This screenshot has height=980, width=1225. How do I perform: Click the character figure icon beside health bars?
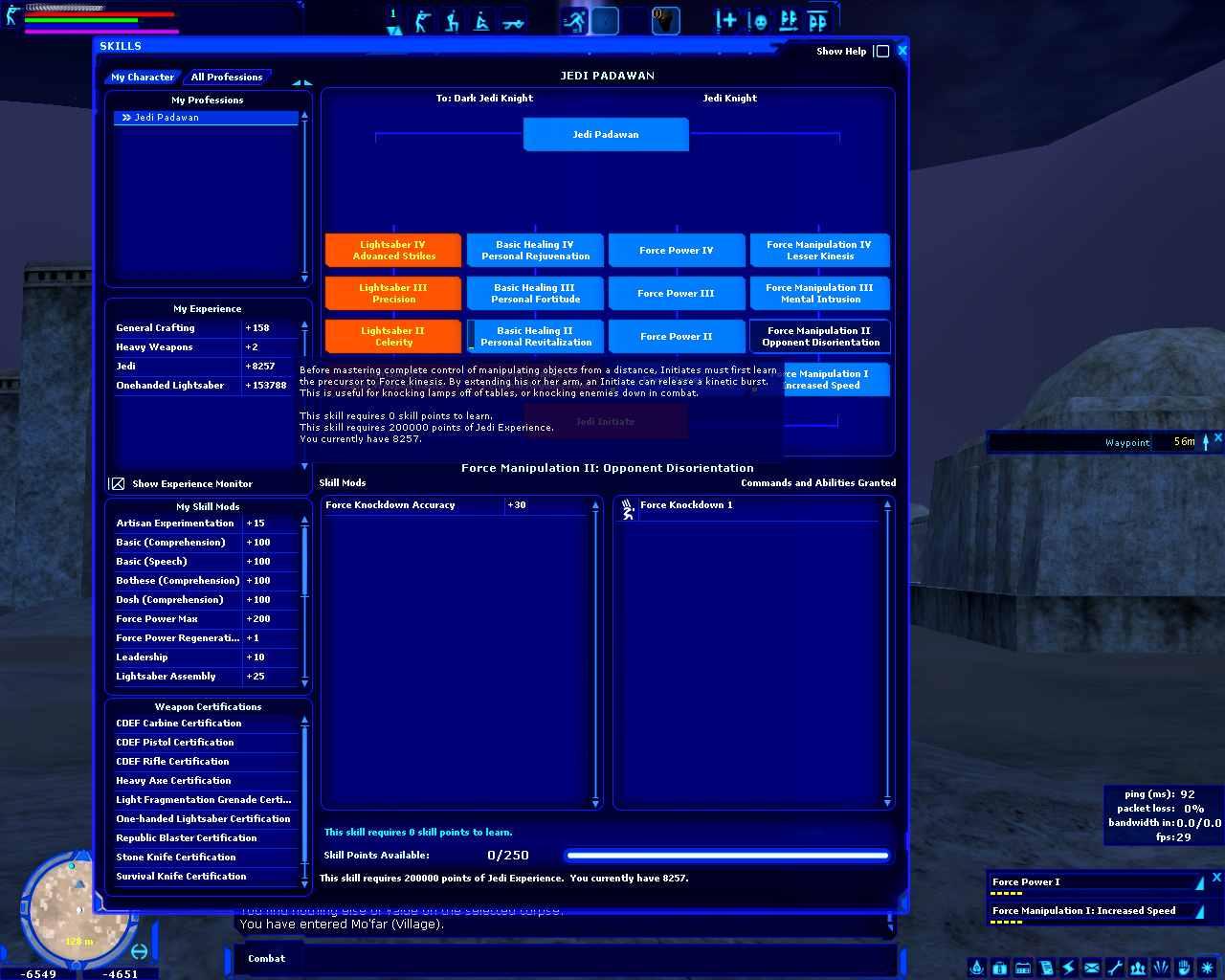click(11, 15)
